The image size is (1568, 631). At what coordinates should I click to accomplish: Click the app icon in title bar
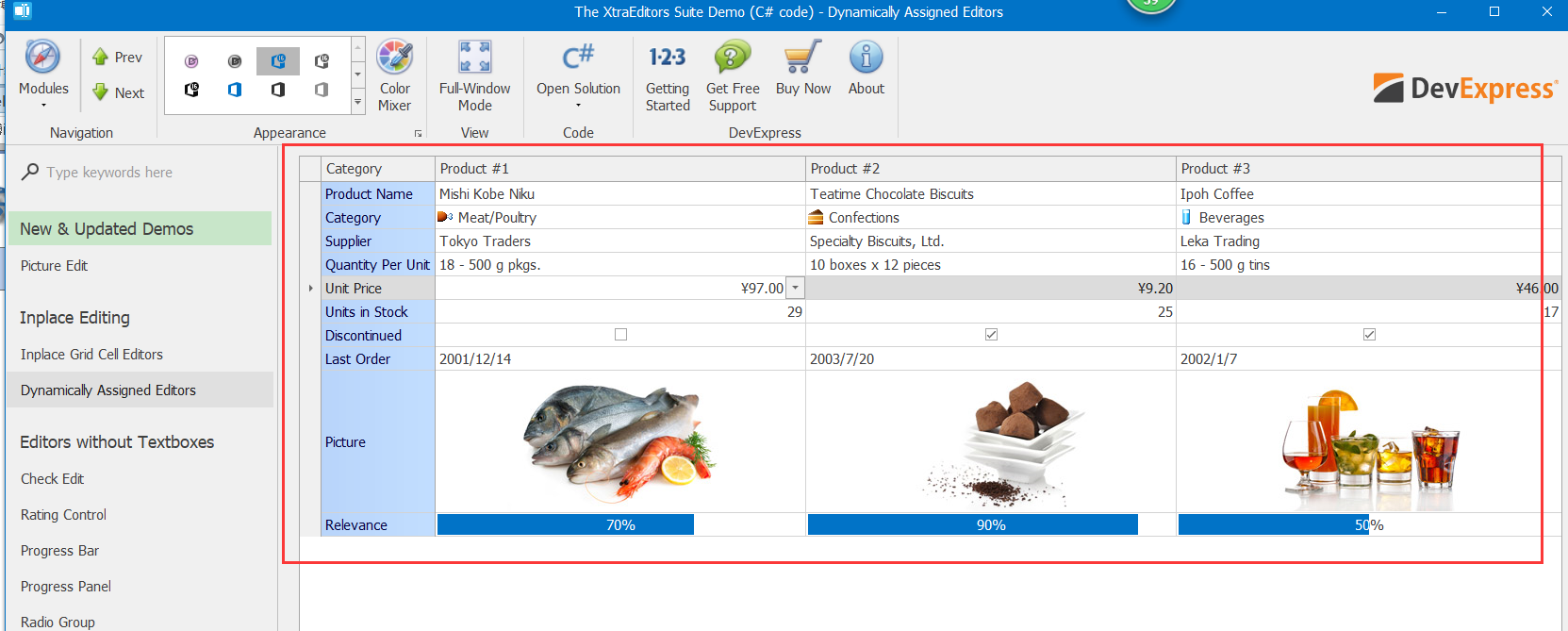point(23,11)
